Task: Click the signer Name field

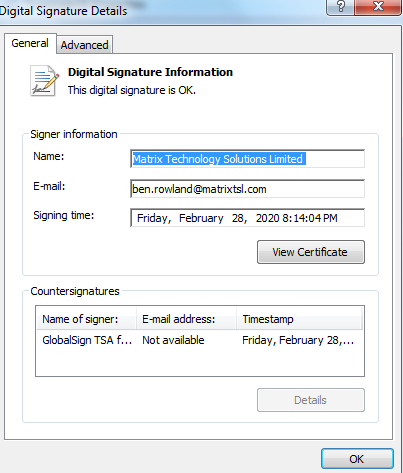Action: (247, 159)
